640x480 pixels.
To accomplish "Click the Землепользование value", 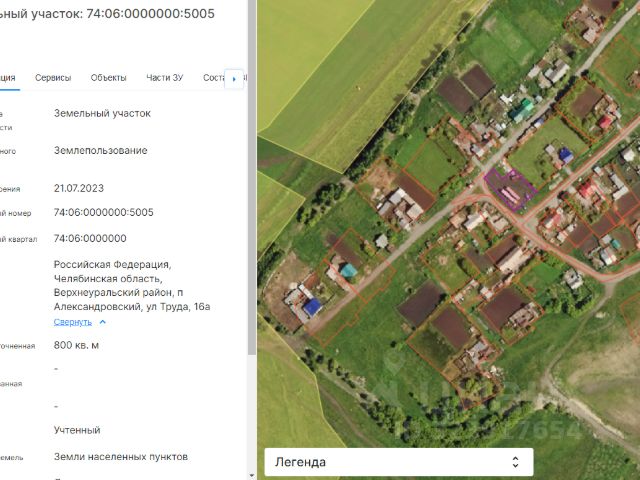I will pyautogui.click(x=101, y=150).
